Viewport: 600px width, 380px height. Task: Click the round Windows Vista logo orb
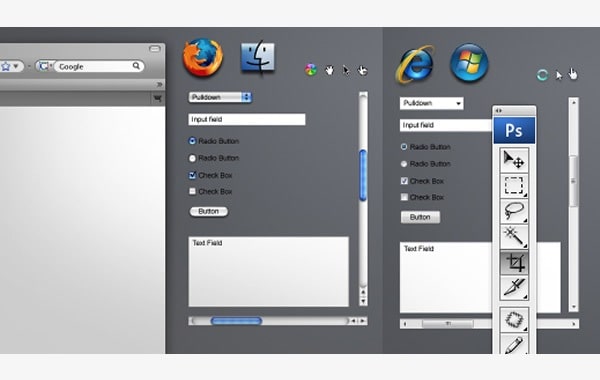coord(469,63)
